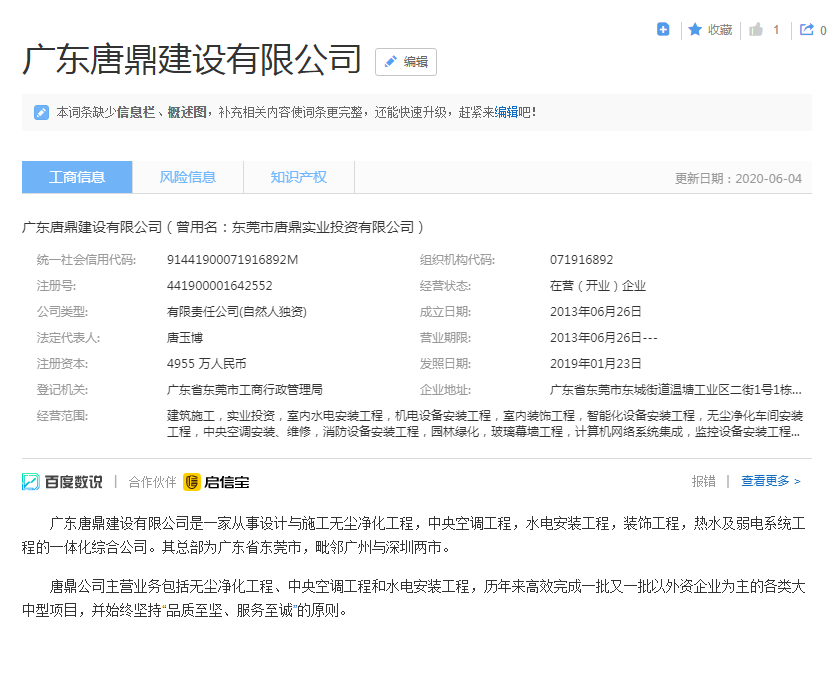This screenshot has height=695, width=836.
Task: Click the star favorite icon
Action: [x=695, y=30]
